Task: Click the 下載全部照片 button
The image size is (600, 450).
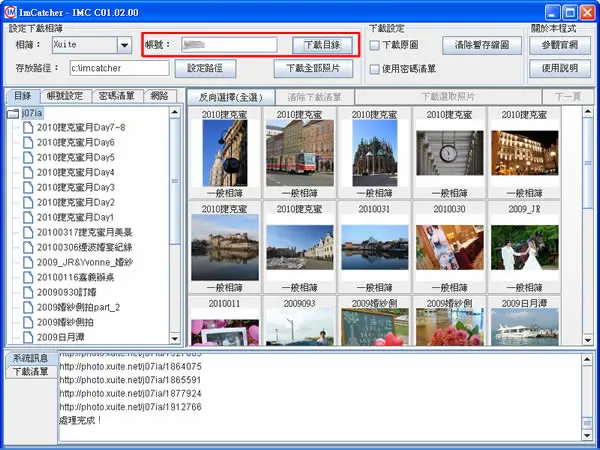Action: [313, 68]
